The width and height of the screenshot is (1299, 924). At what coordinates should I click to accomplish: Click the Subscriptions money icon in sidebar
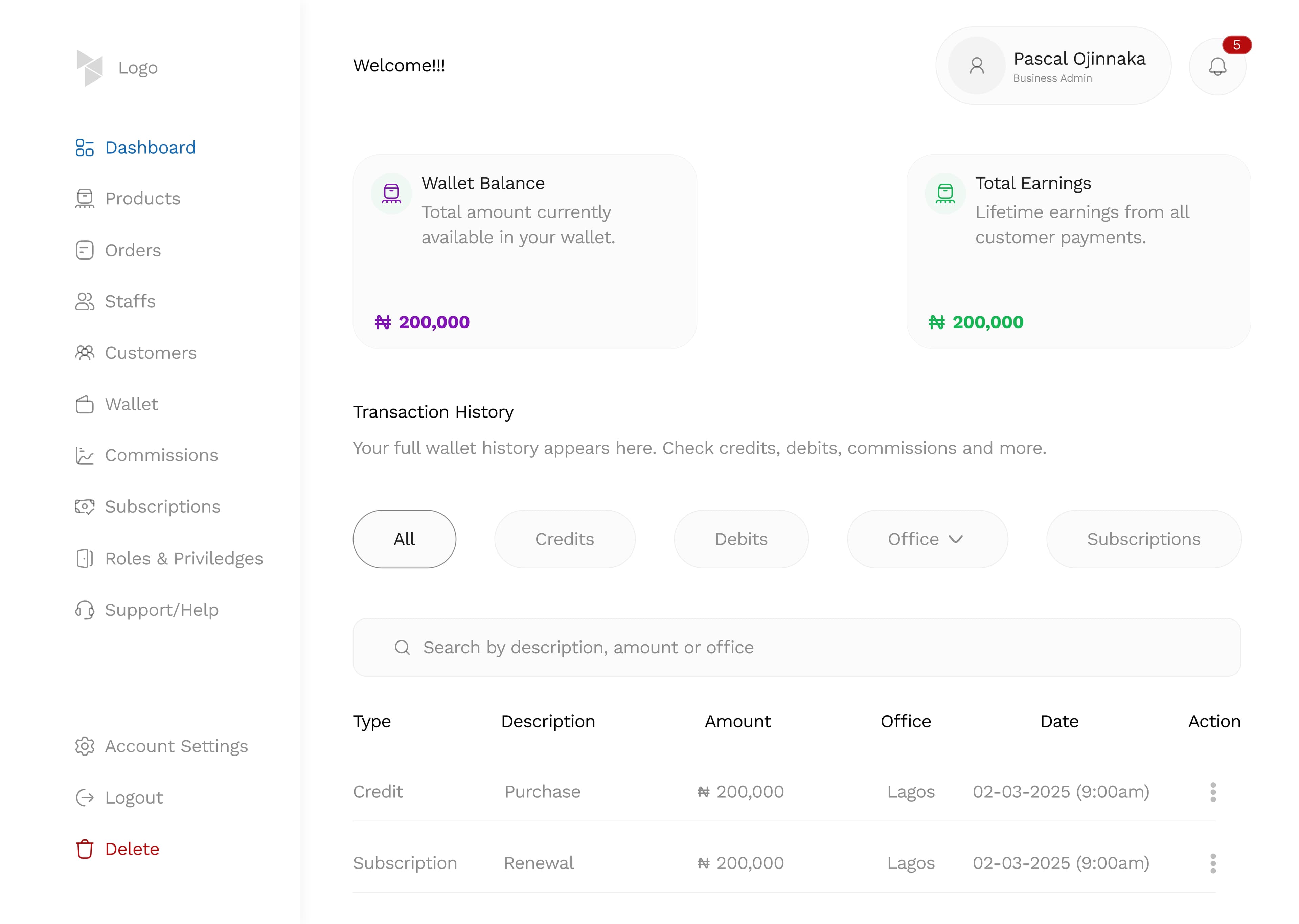click(84, 506)
